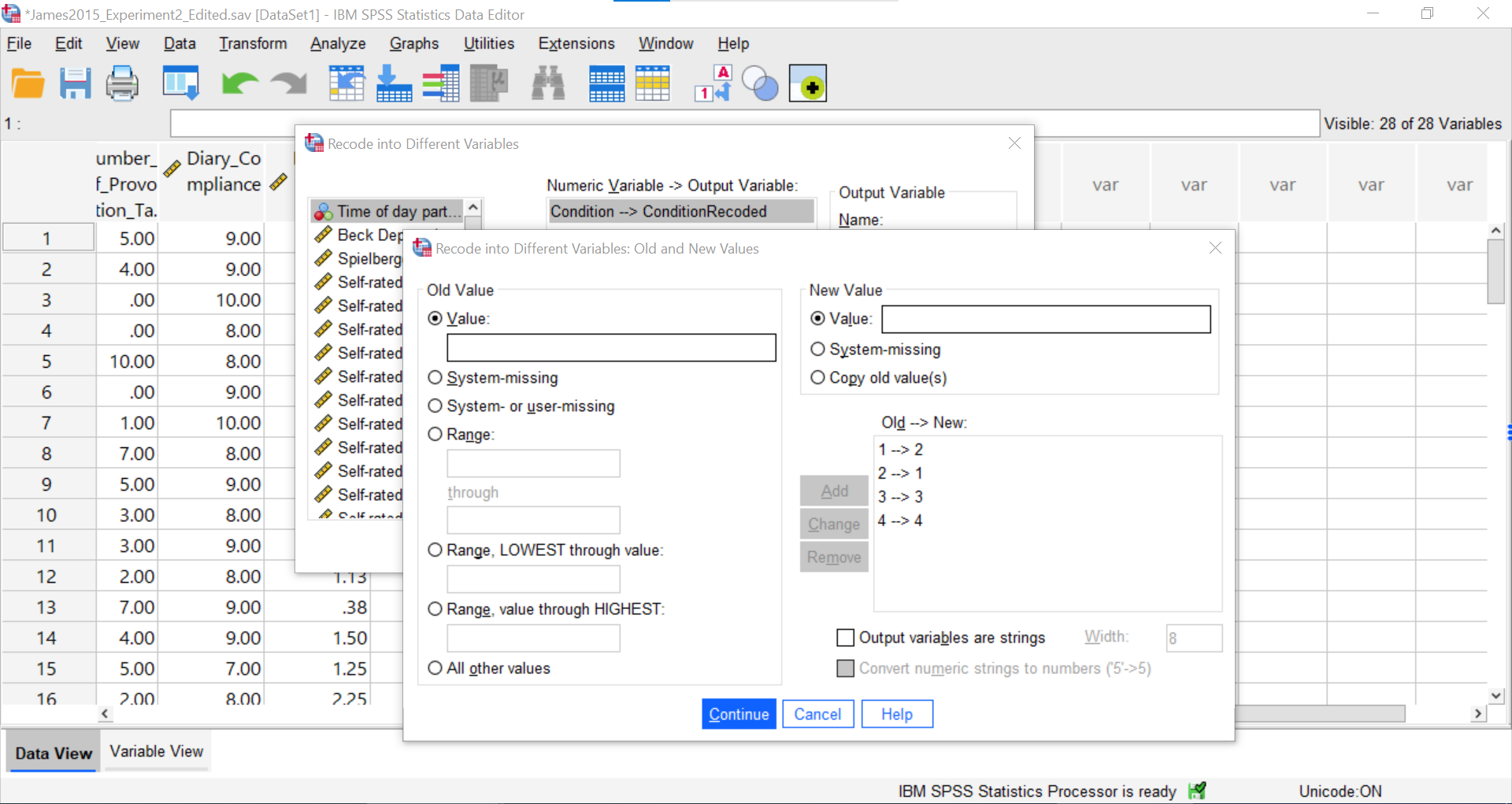Switch to Data View tab
1512x804 pixels.
[54, 753]
